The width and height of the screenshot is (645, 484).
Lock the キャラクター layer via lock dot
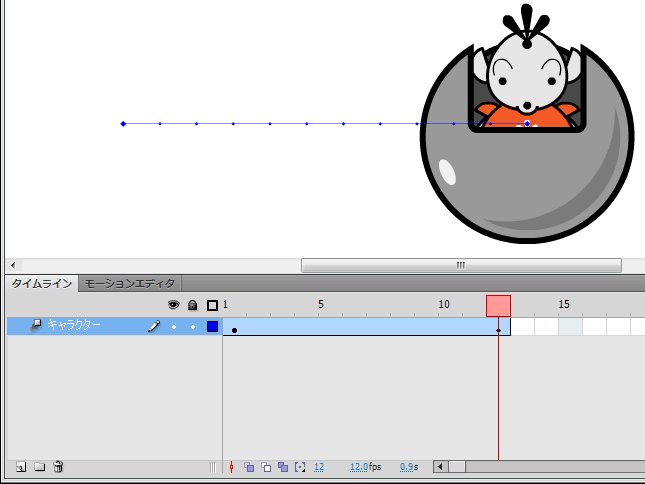click(193, 326)
